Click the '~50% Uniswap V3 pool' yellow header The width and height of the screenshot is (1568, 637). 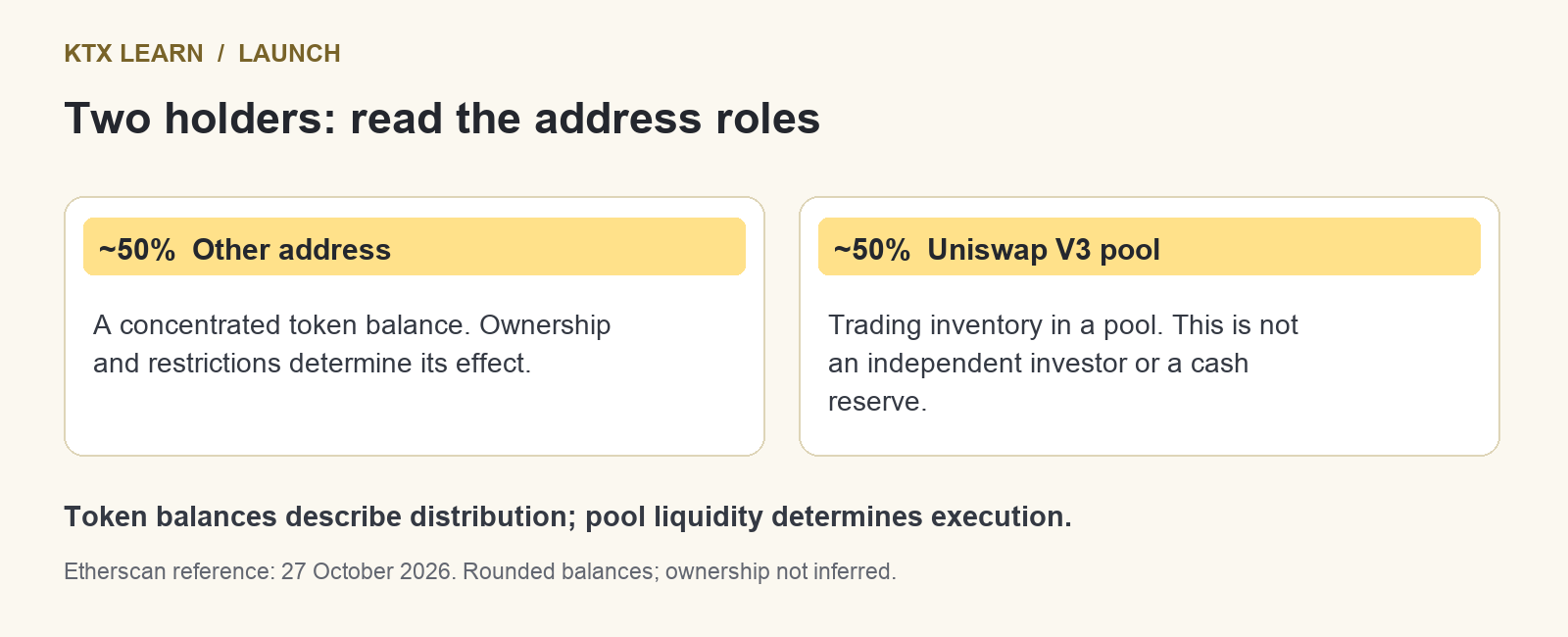click(1150, 247)
